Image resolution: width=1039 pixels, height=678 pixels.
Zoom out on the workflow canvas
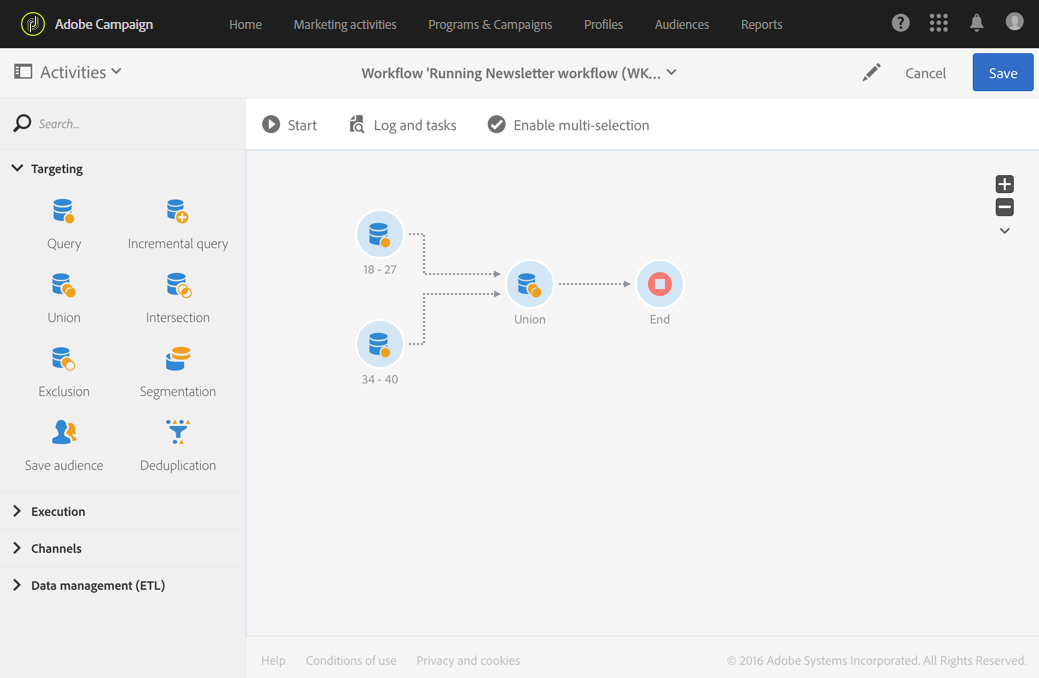(x=1005, y=207)
